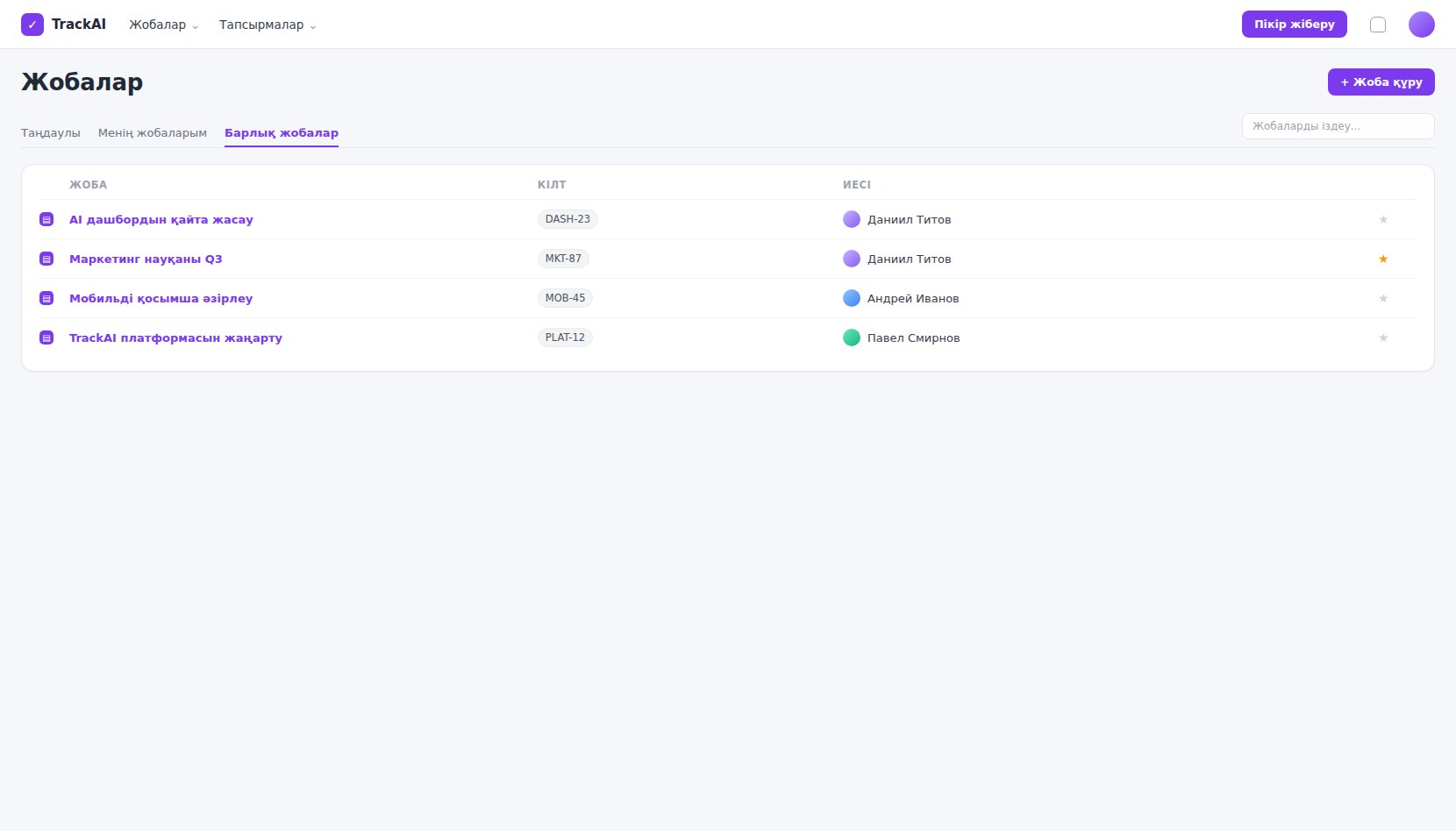1456x831 pixels.
Task: Click the project icon beside TrackAI платформасын жаңарту
Action: [x=46, y=337]
